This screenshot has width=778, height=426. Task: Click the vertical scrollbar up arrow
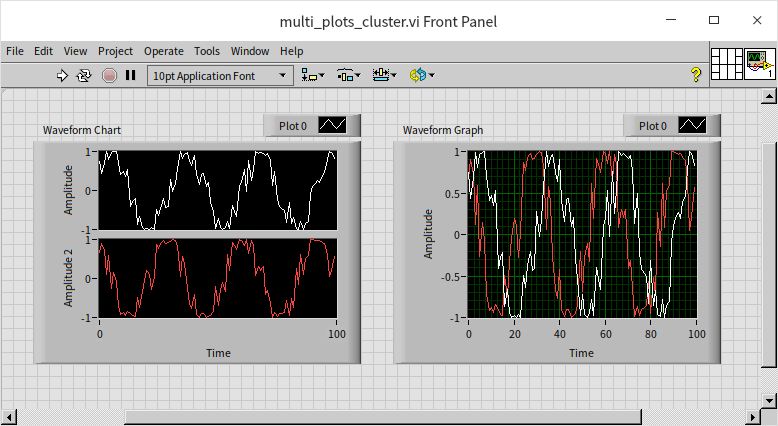point(769,97)
